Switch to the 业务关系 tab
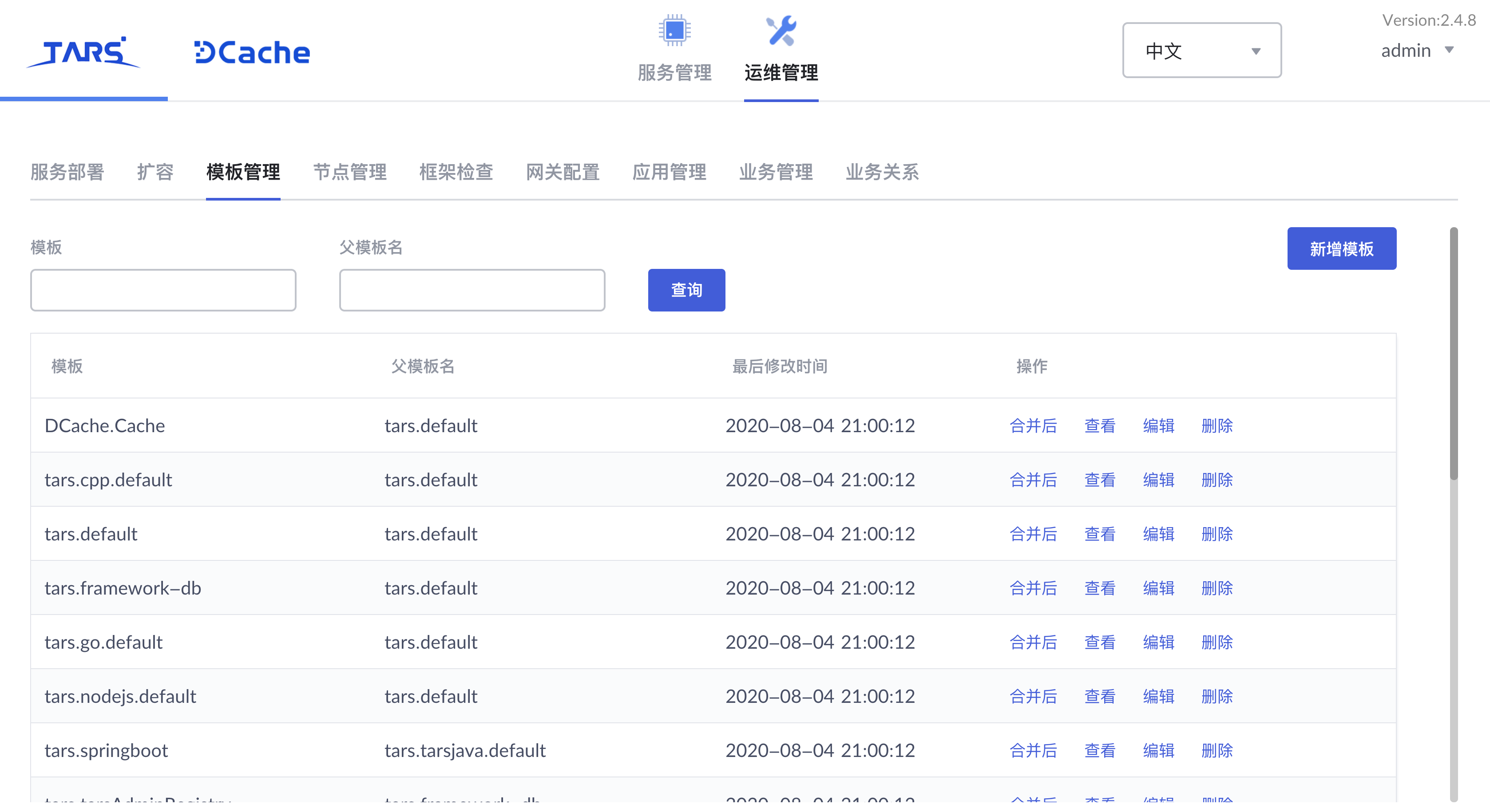This screenshot has height=812, width=1490. pos(881,172)
